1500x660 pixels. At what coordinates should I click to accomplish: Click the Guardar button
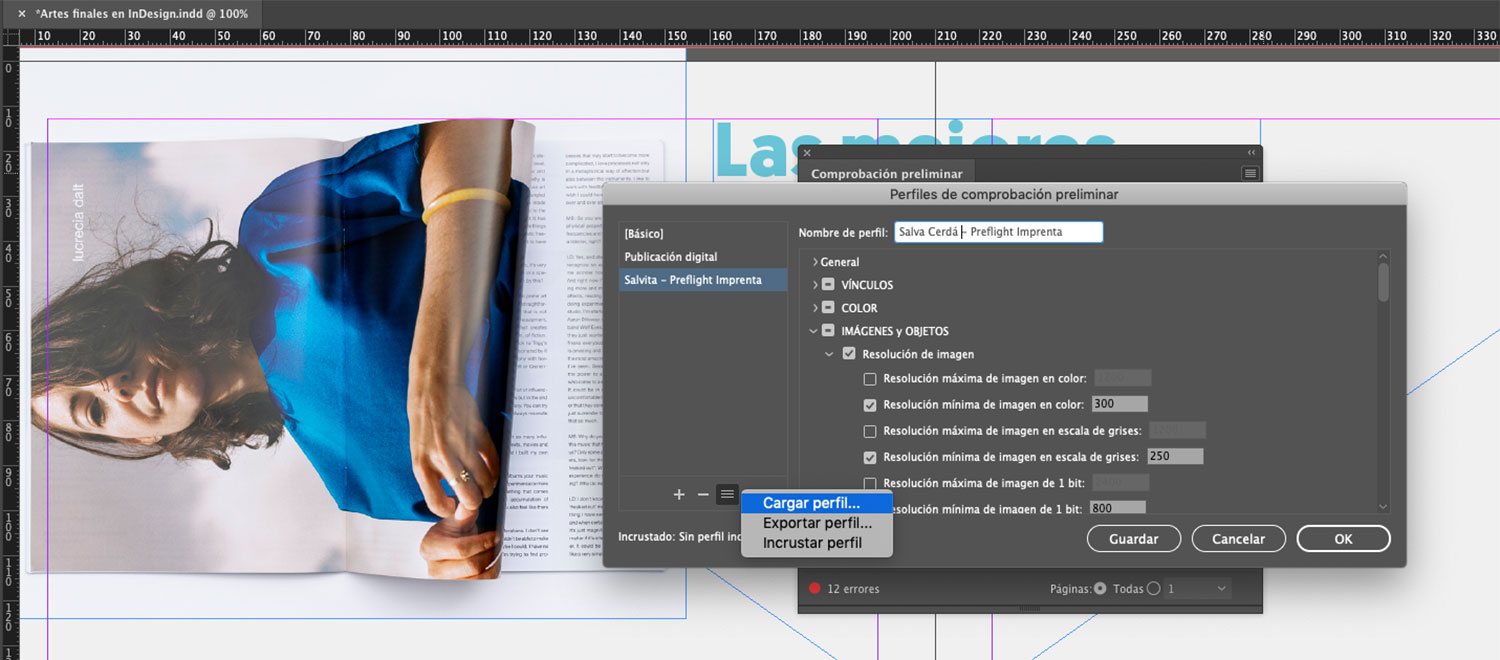coord(1133,539)
